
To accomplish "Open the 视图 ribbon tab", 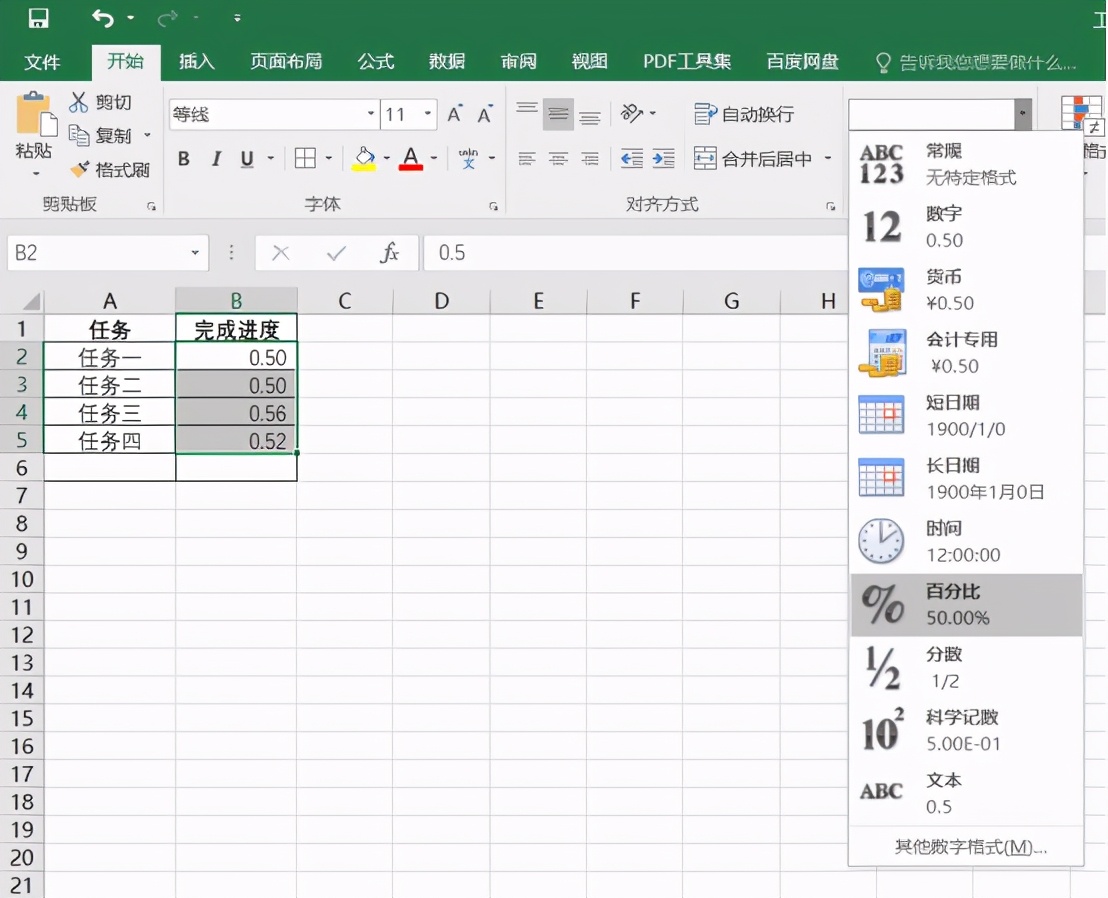I will (589, 61).
